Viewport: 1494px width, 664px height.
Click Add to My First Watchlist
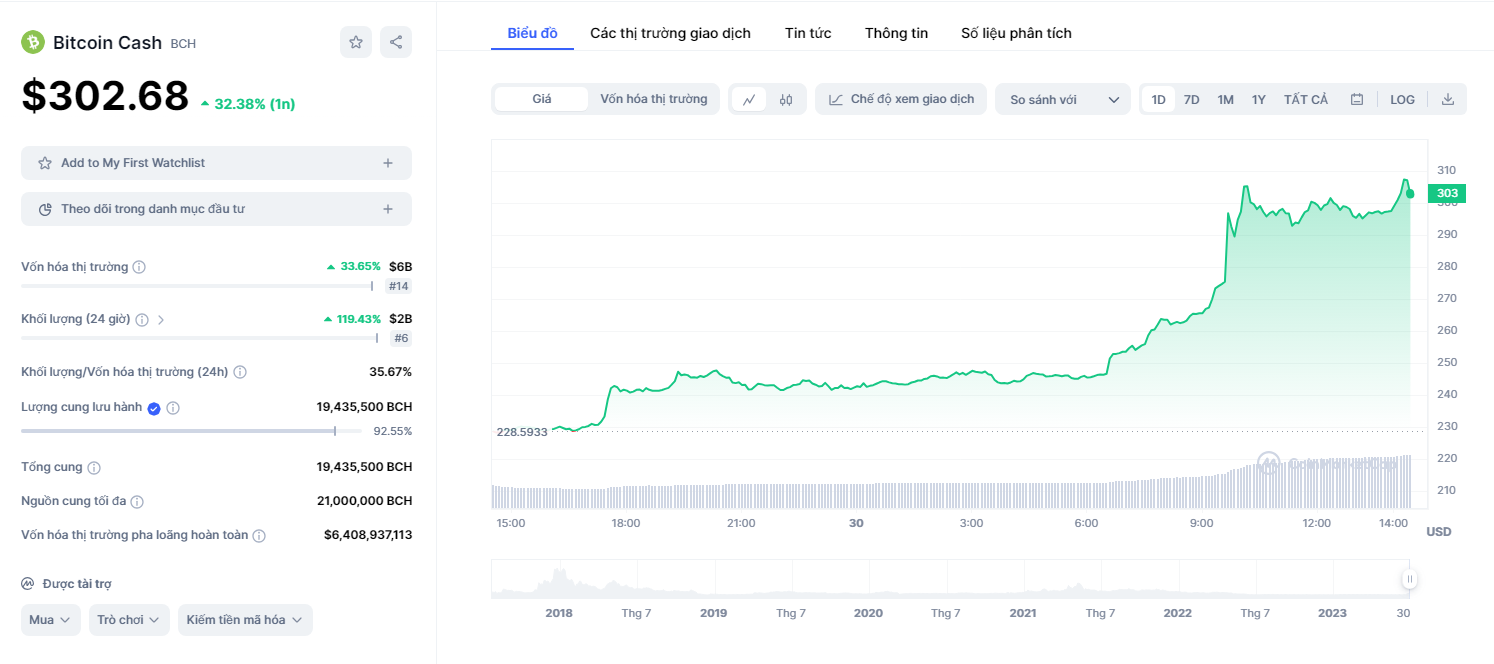[x=216, y=163]
